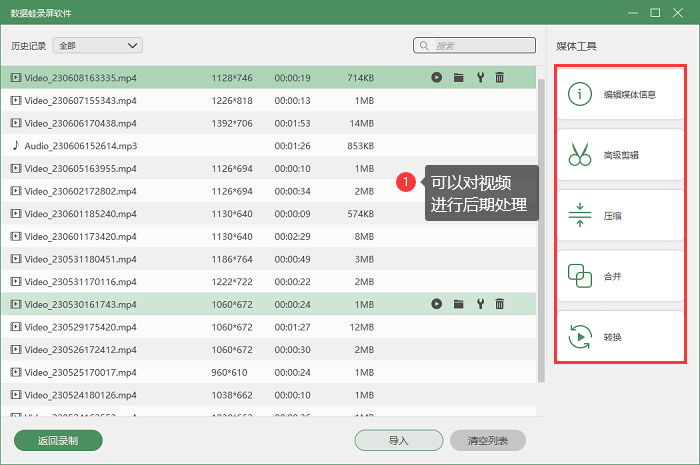Open the 转换 convert tool
The height and width of the screenshot is (465, 700).
(x=621, y=336)
